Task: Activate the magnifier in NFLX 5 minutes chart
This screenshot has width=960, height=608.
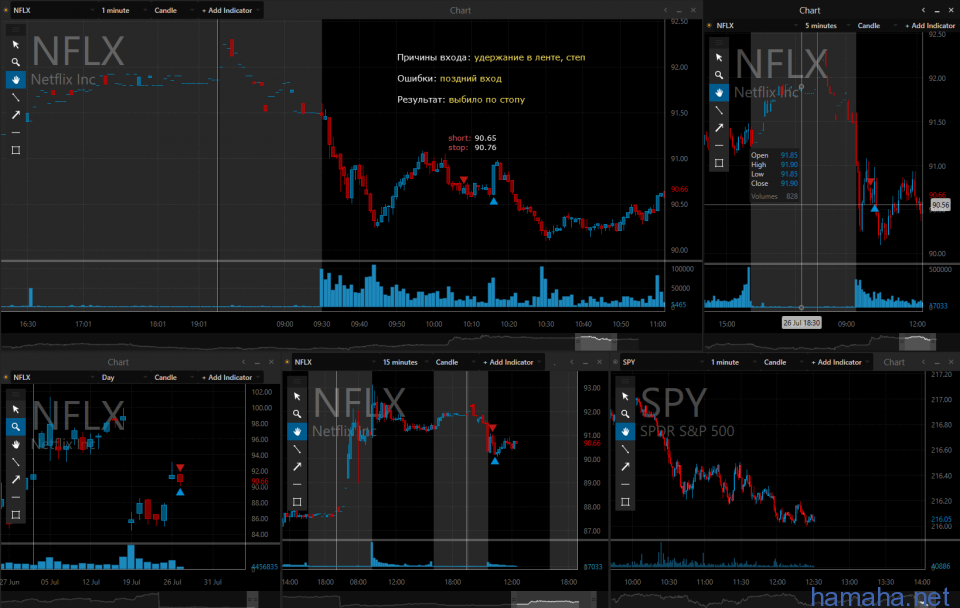Action: (719, 75)
